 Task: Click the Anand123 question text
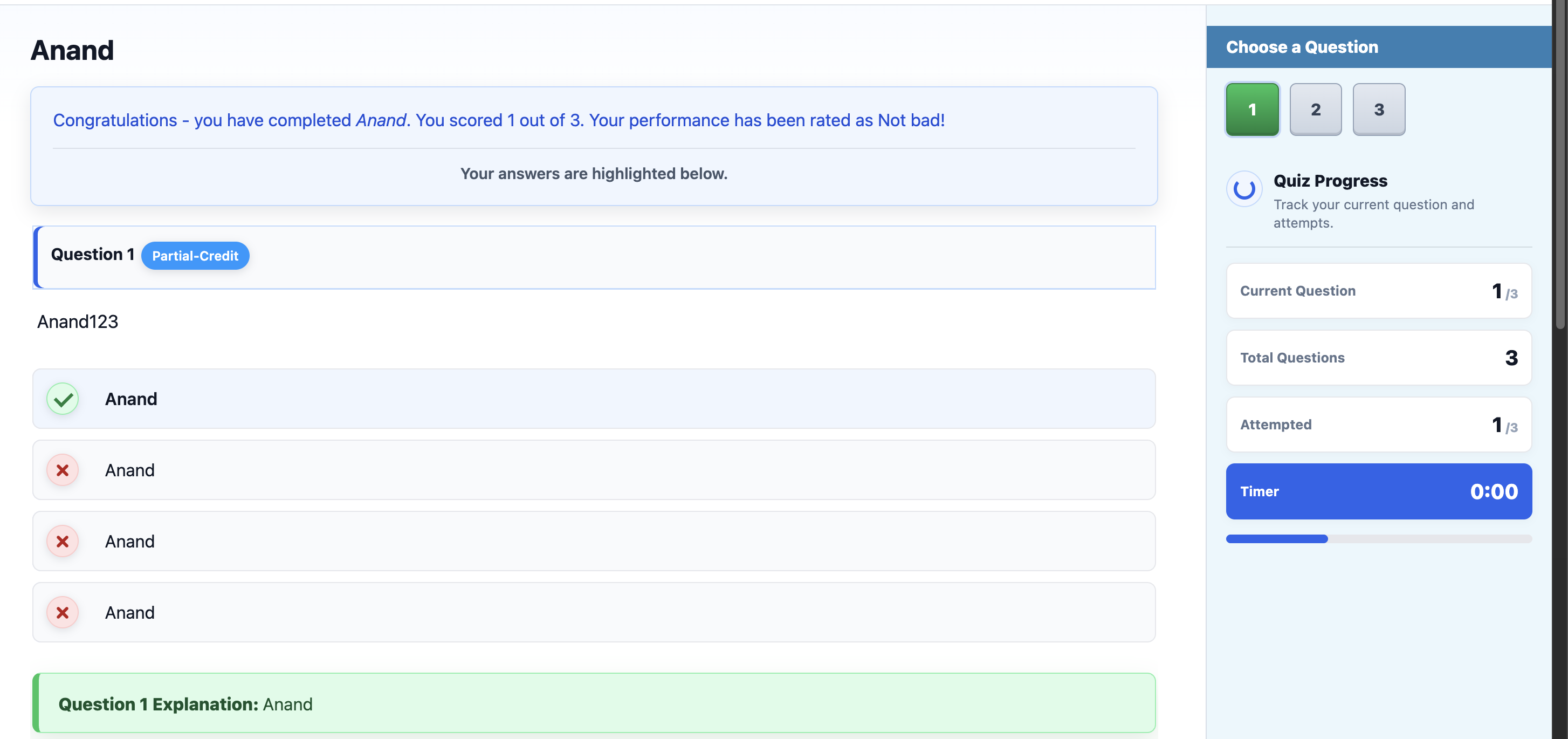click(78, 321)
